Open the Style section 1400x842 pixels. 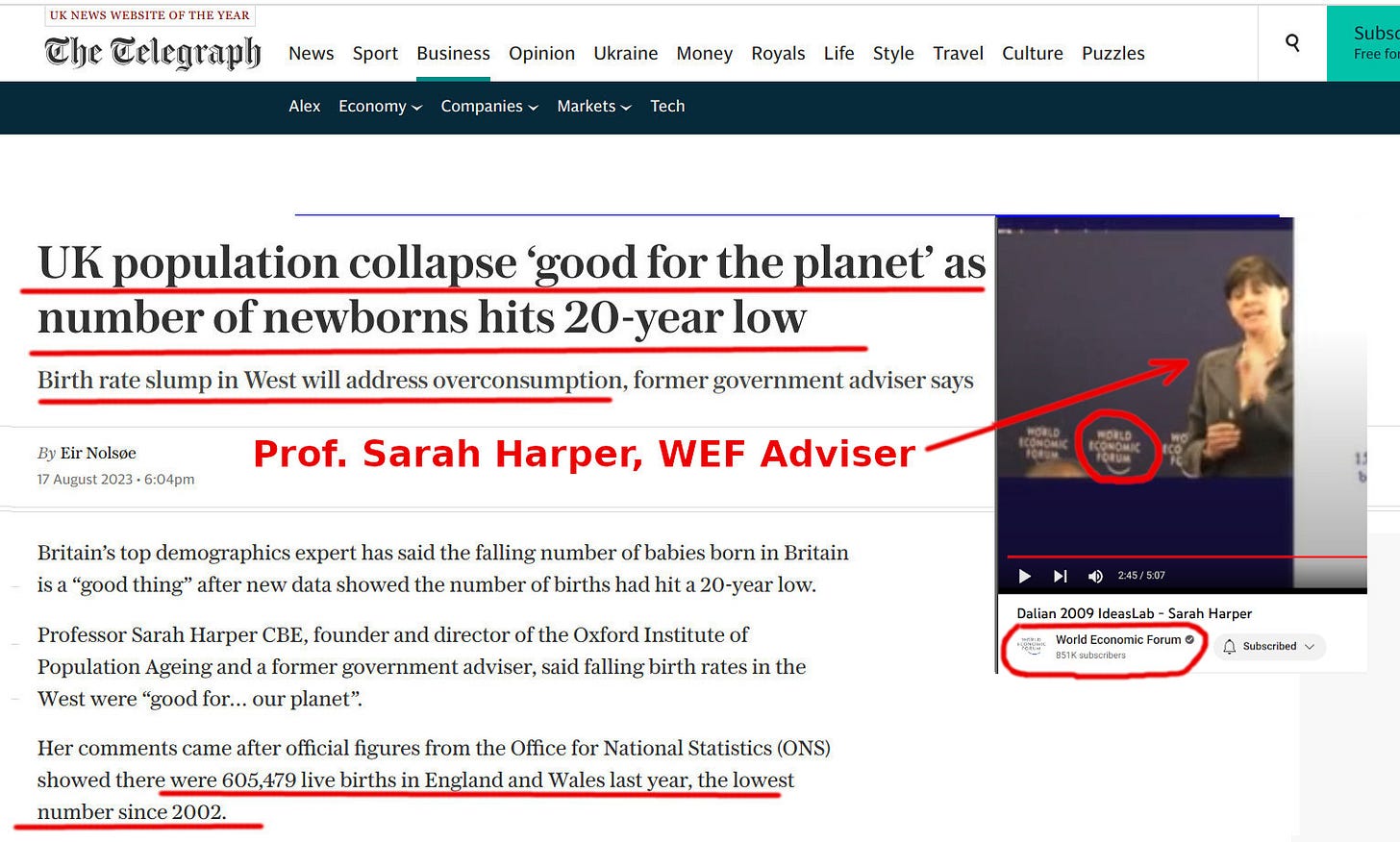coord(893,54)
